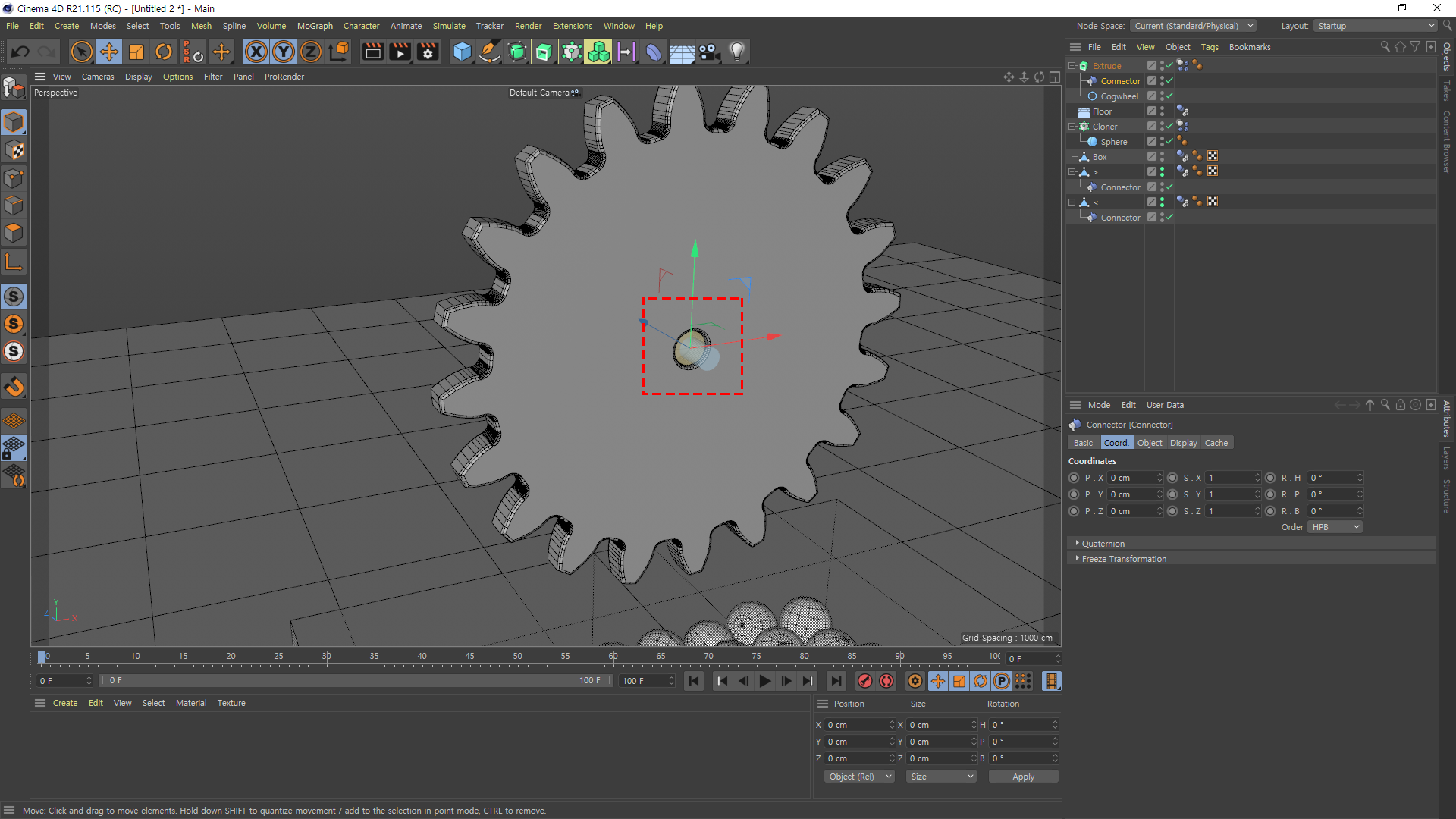
Task: Click the Render View icon
Action: tap(372, 52)
